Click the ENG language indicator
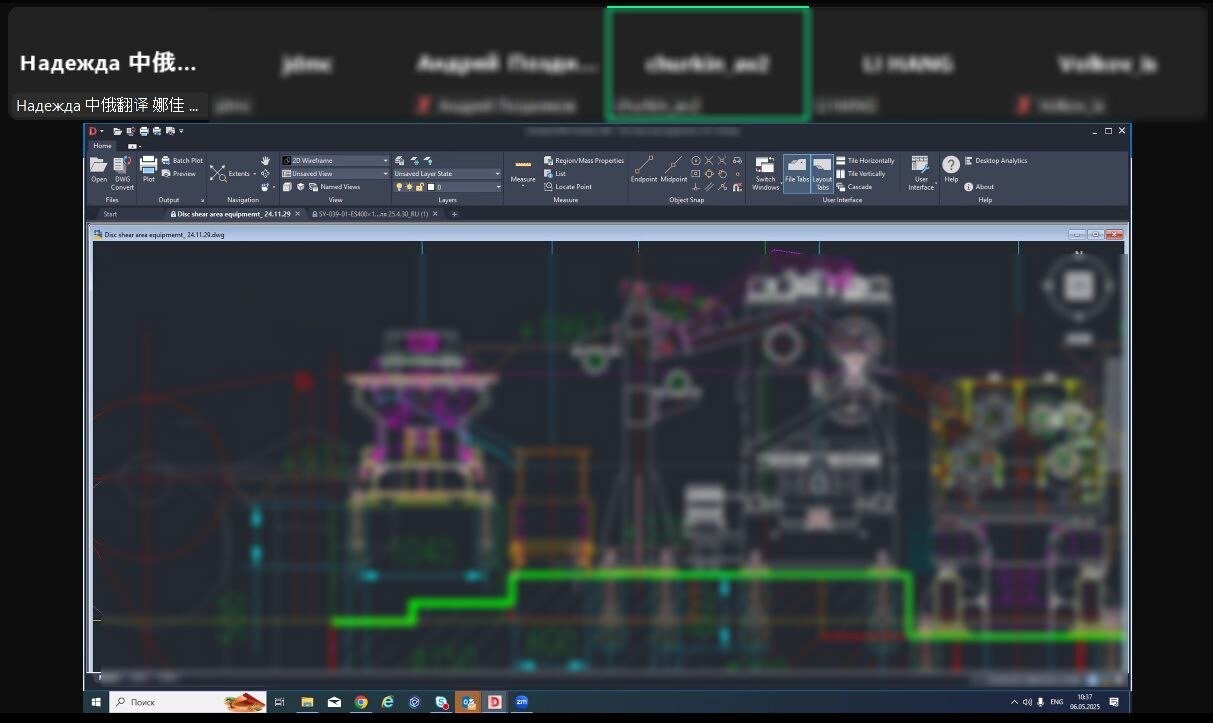 [1056, 702]
